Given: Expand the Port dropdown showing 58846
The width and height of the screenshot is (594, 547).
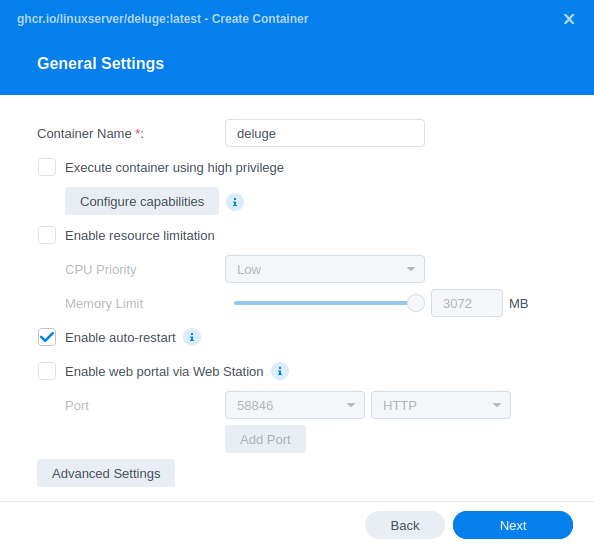Looking at the screenshot, I should [x=295, y=405].
